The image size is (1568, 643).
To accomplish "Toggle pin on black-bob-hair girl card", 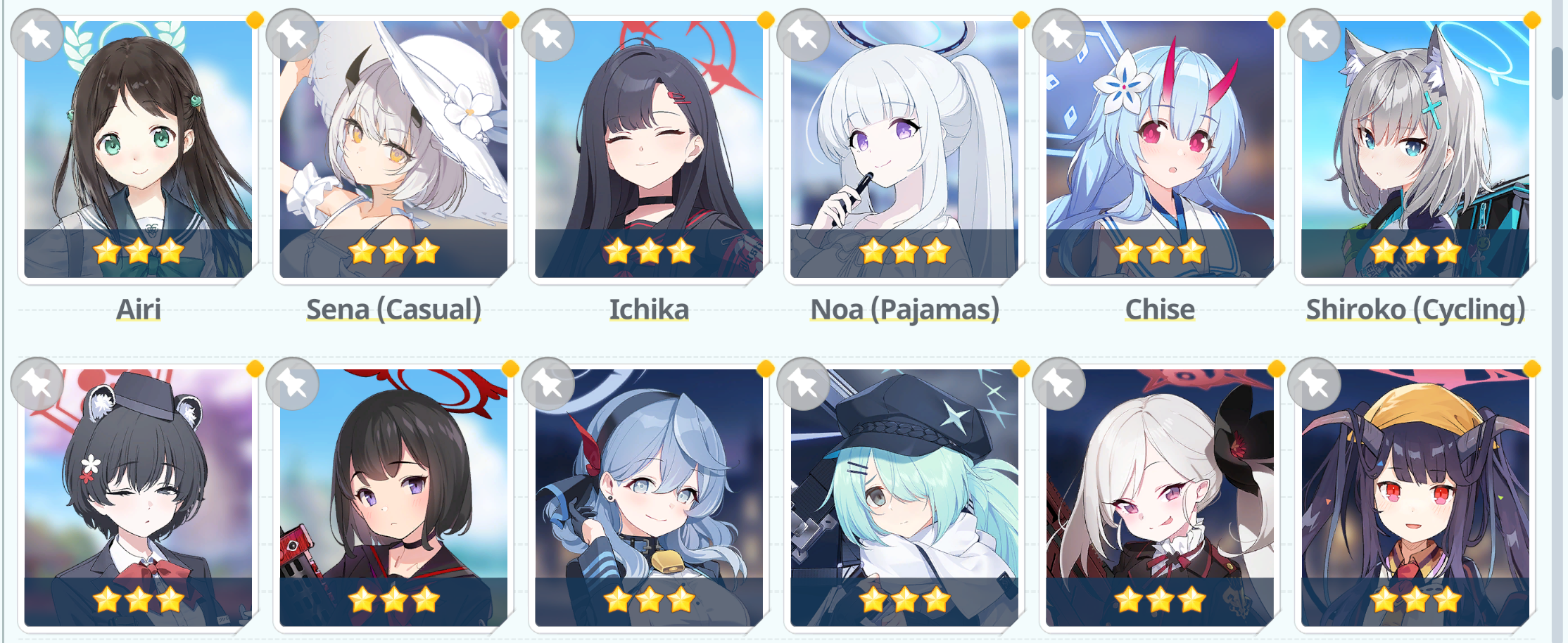I will pyautogui.click(x=292, y=384).
